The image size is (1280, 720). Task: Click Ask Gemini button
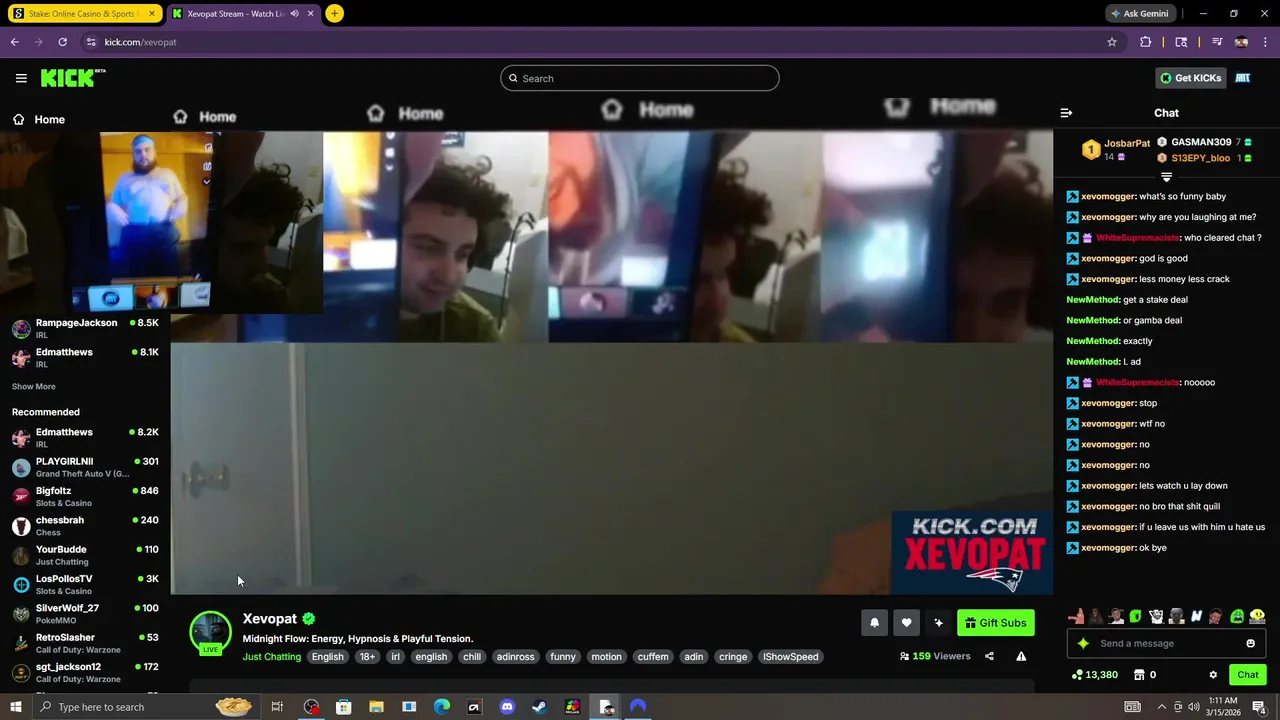click(1141, 14)
